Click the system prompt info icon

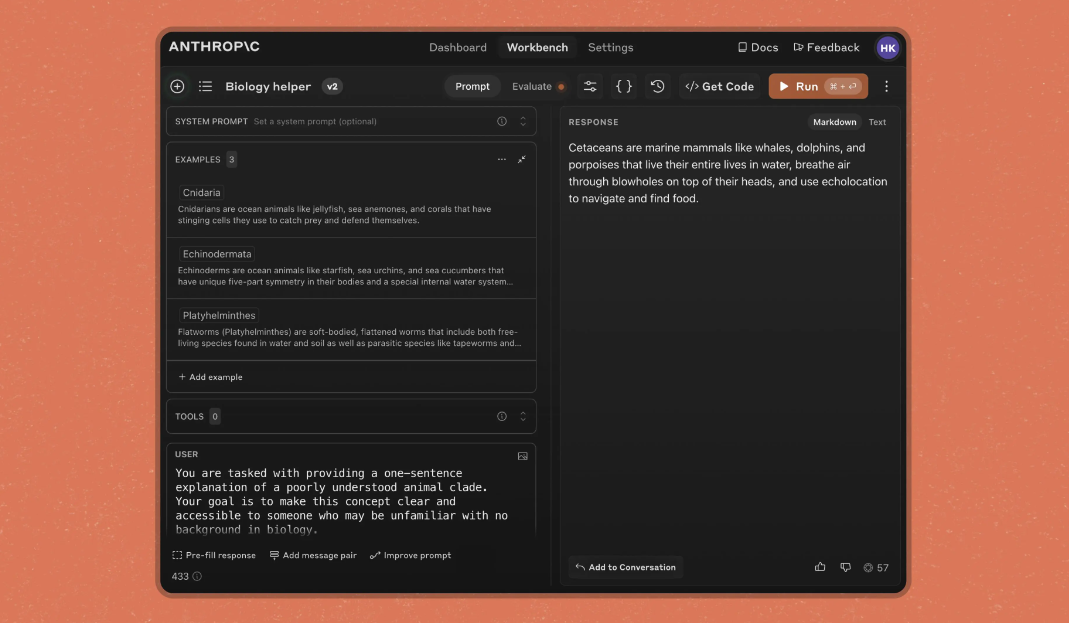point(502,121)
